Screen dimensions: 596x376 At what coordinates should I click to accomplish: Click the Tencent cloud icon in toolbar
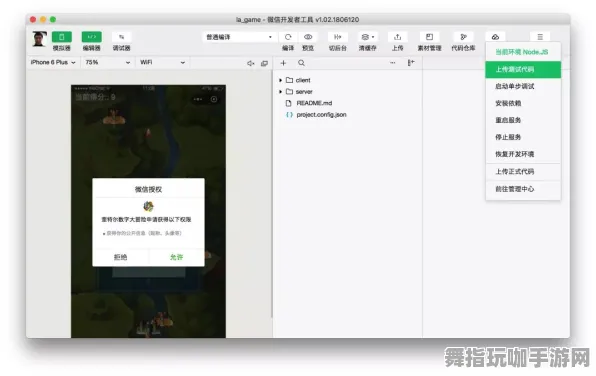point(495,37)
